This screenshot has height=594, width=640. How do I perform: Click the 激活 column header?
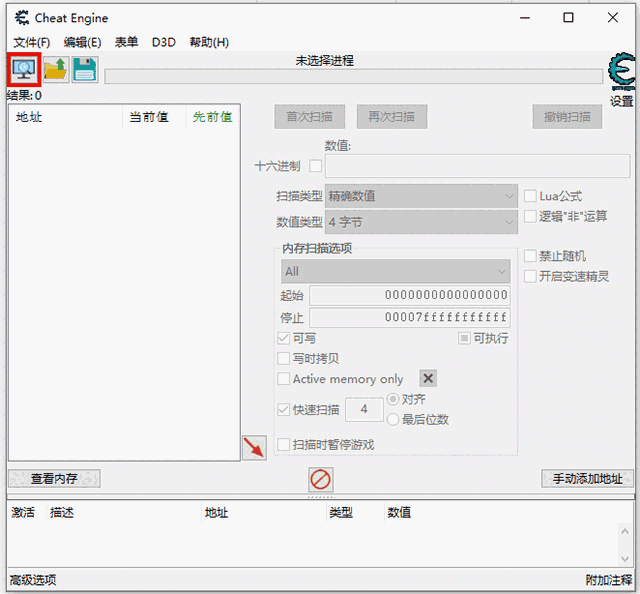23,512
